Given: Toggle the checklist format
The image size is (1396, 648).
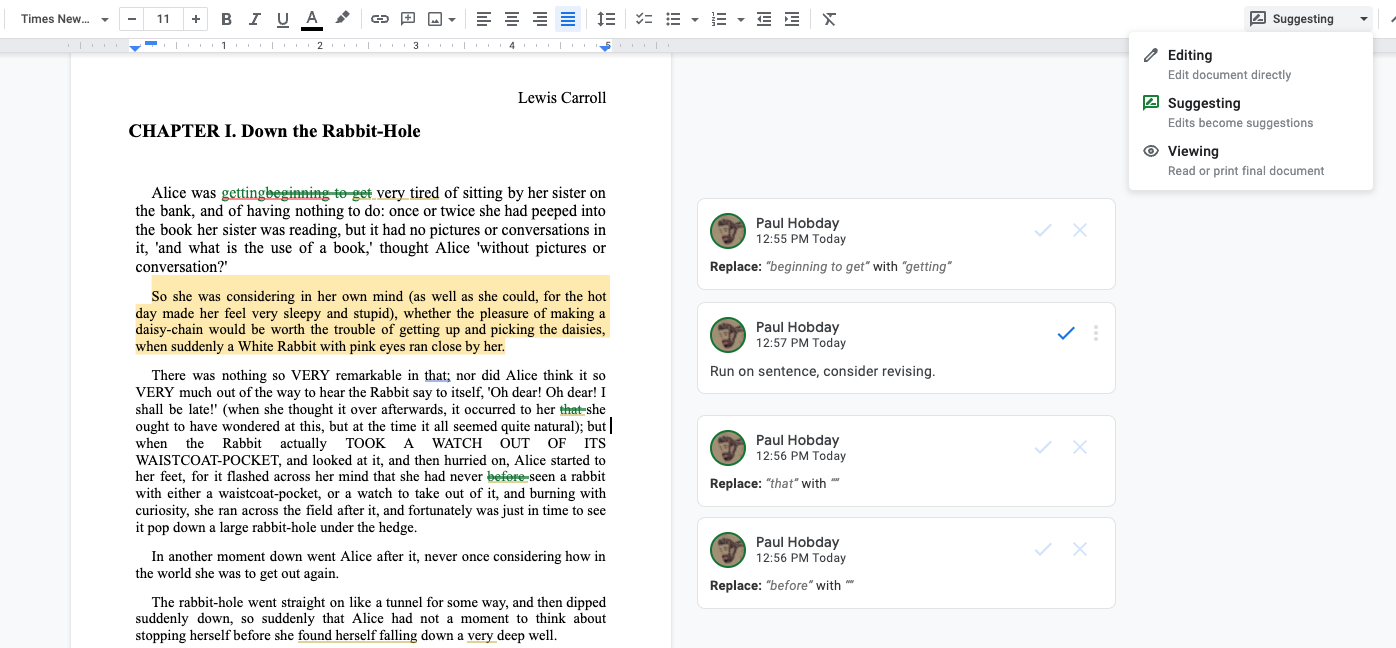Looking at the screenshot, I should (x=643, y=18).
